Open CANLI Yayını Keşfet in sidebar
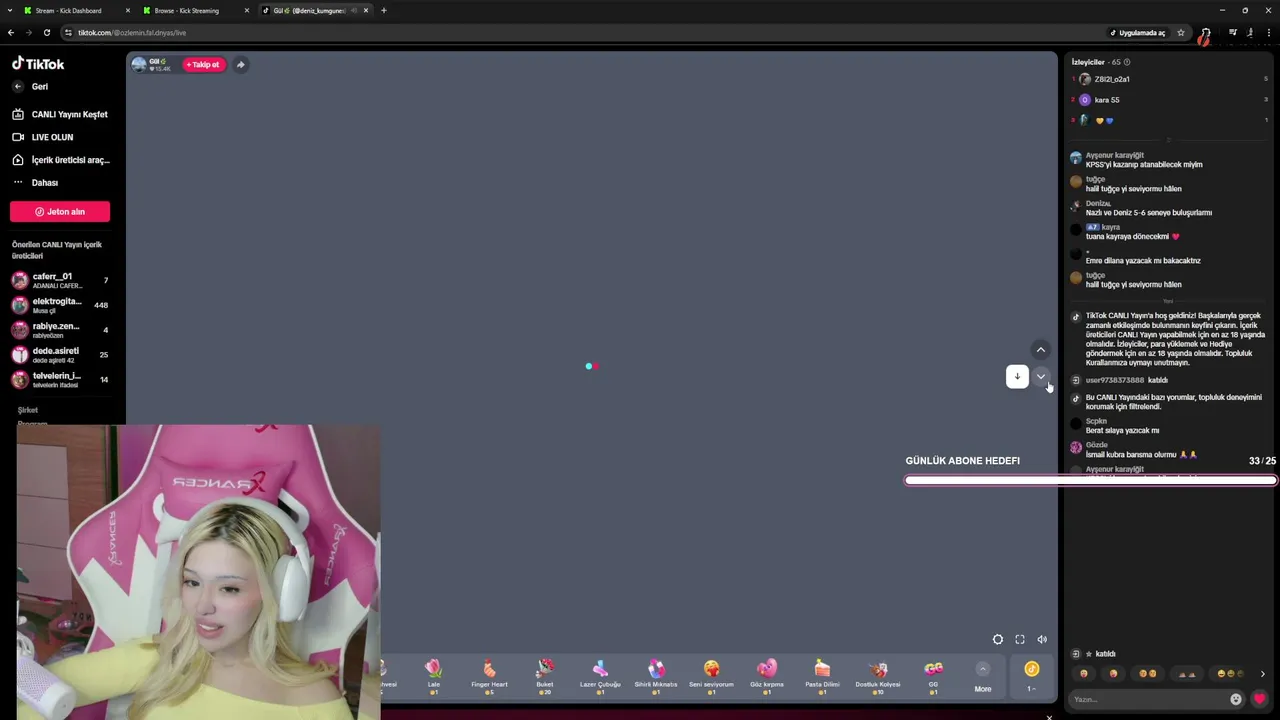The height and width of the screenshot is (720, 1280). pos(60,114)
